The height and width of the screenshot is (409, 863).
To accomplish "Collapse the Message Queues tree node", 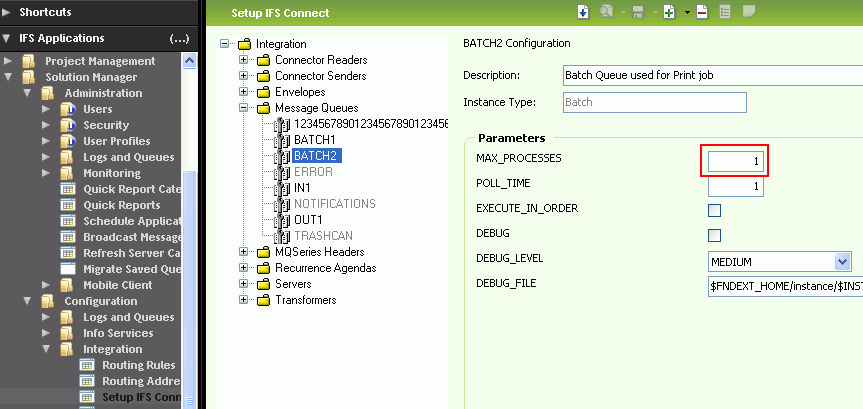I will [x=243, y=108].
